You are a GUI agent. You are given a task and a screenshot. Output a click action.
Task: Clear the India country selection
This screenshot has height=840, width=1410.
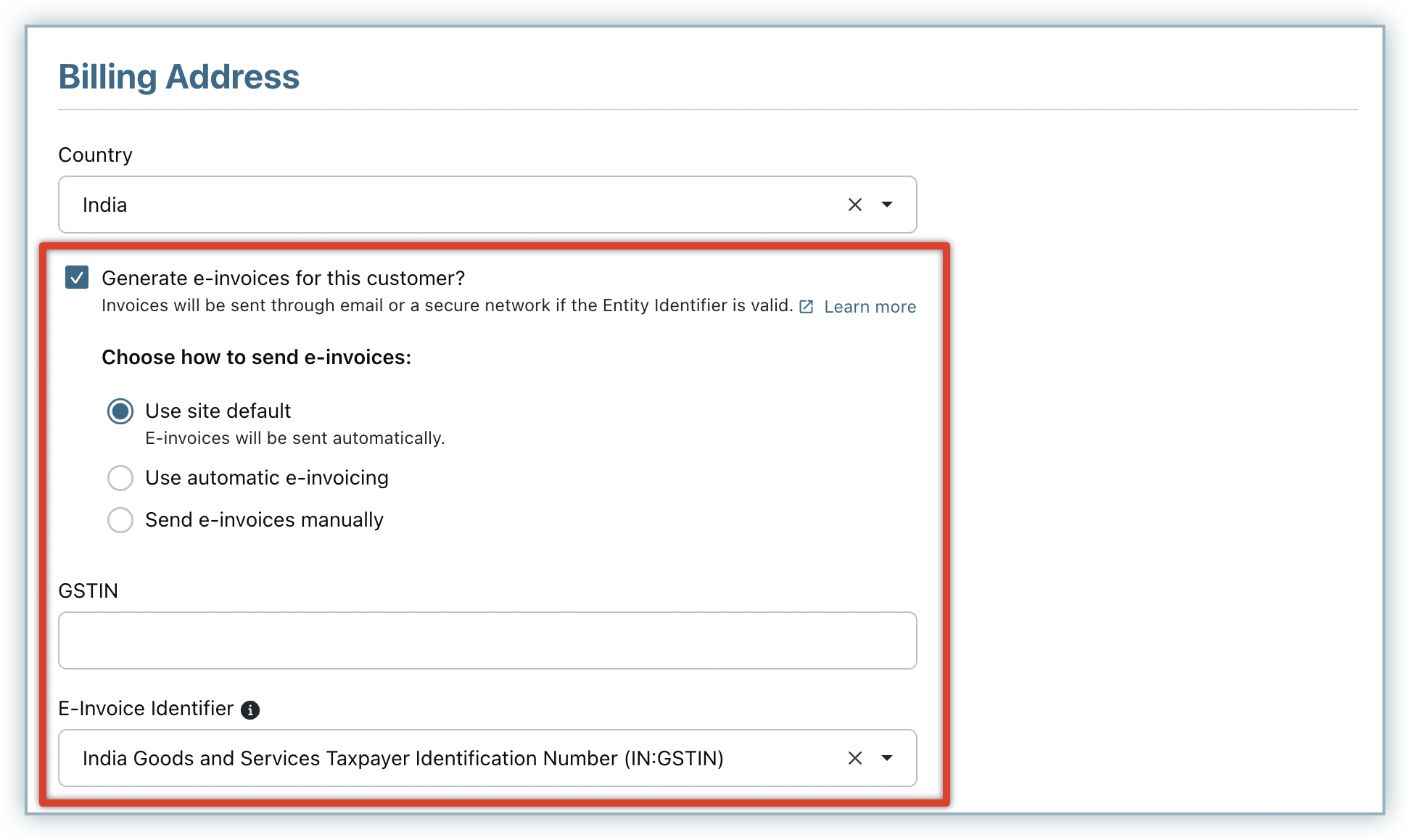click(x=854, y=205)
